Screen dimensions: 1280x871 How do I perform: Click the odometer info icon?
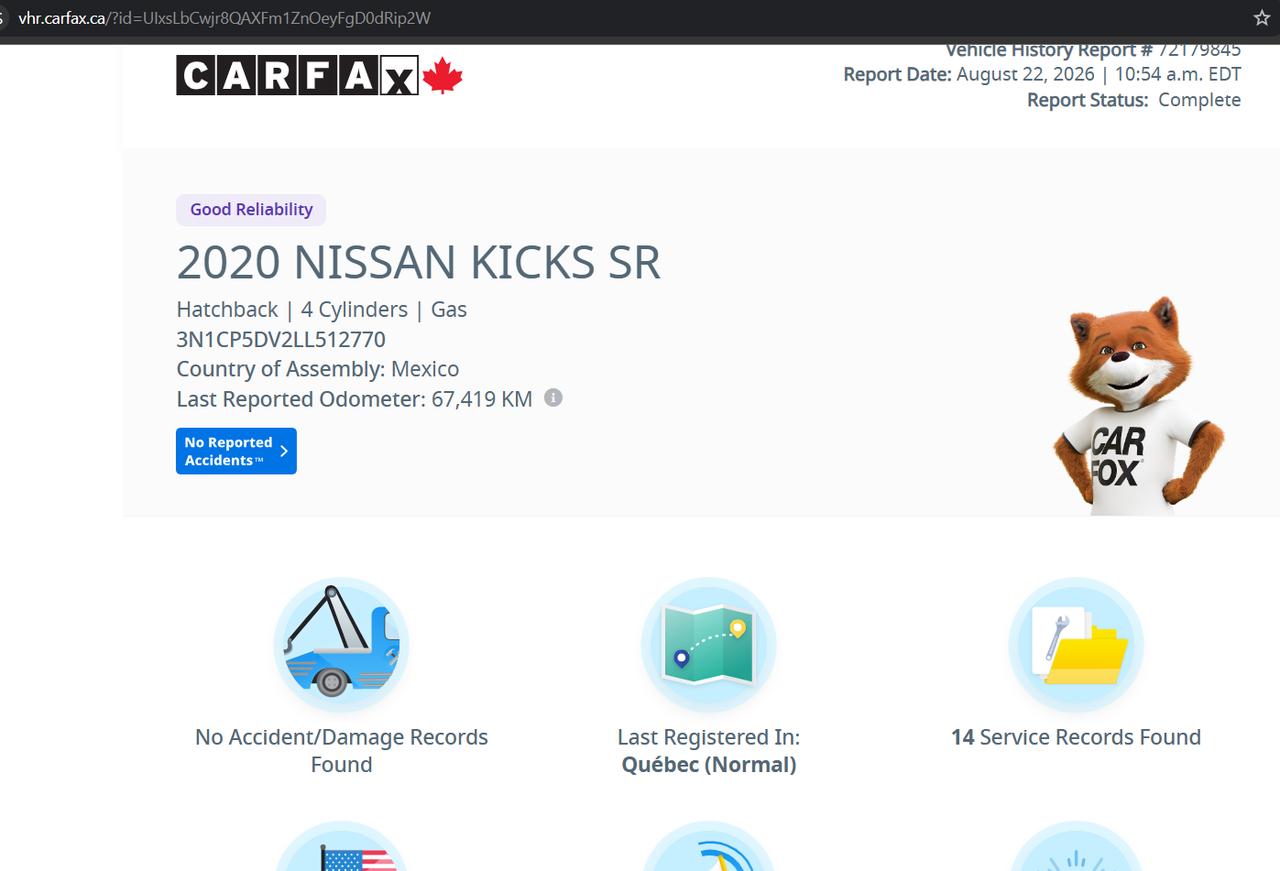click(553, 398)
